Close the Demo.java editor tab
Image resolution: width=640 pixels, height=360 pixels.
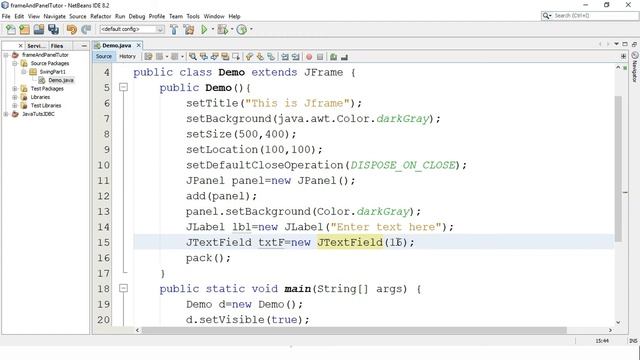pos(139,45)
